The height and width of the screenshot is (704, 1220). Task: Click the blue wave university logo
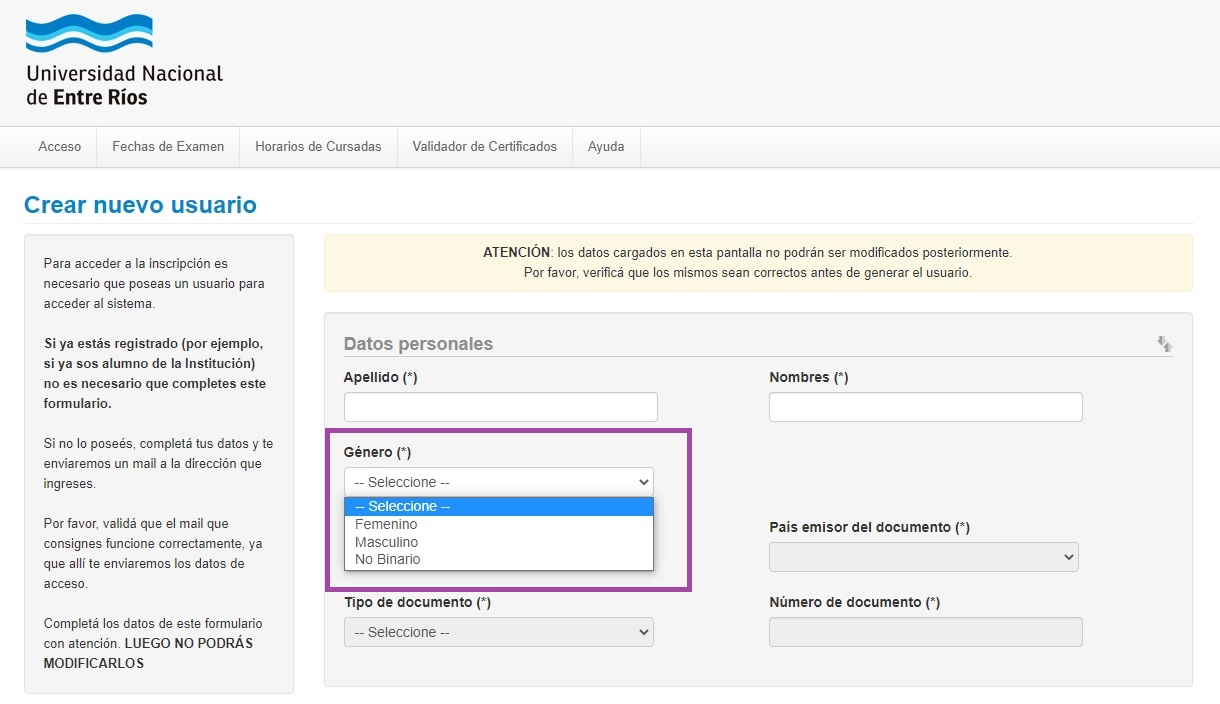click(x=88, y=34)
